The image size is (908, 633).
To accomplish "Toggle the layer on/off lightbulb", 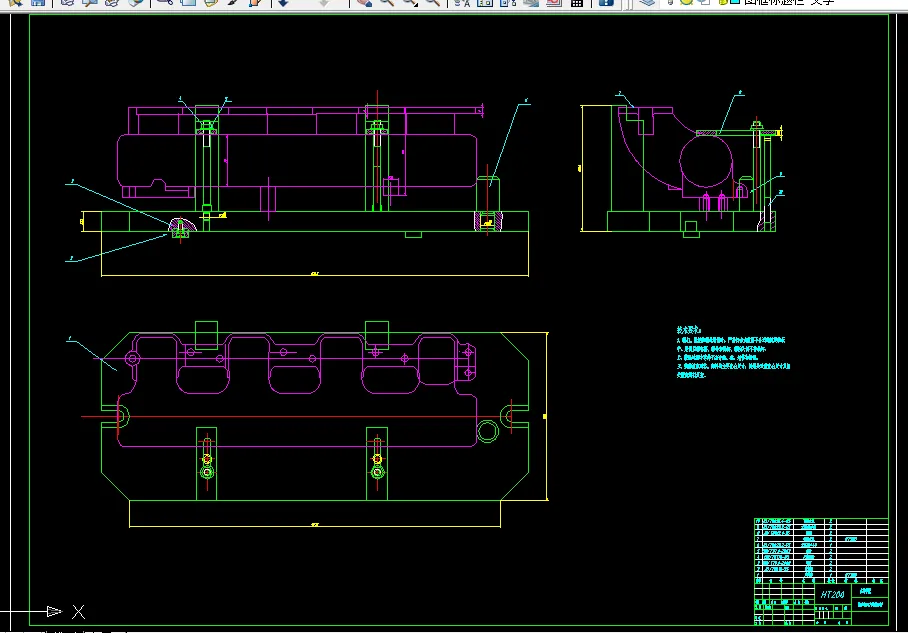I will pos(671,3).
